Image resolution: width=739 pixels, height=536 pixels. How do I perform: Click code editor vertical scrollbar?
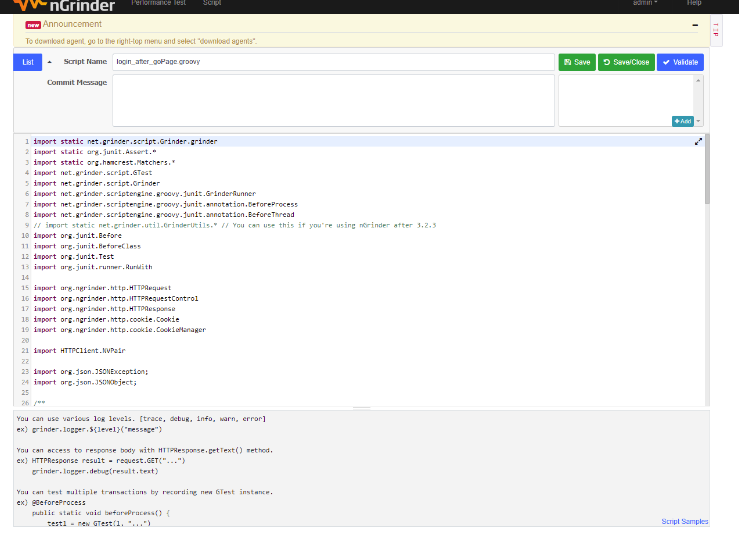(x=707, y=169)
